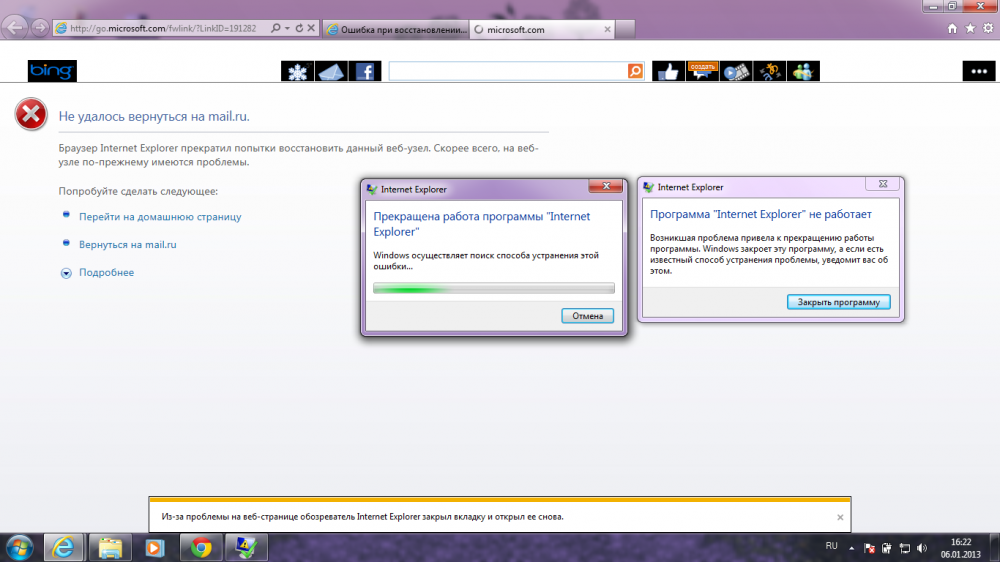Click 'Отмена' button in crash dialog
This screenshot has width=1000, height=562.
tap(587, 316)
